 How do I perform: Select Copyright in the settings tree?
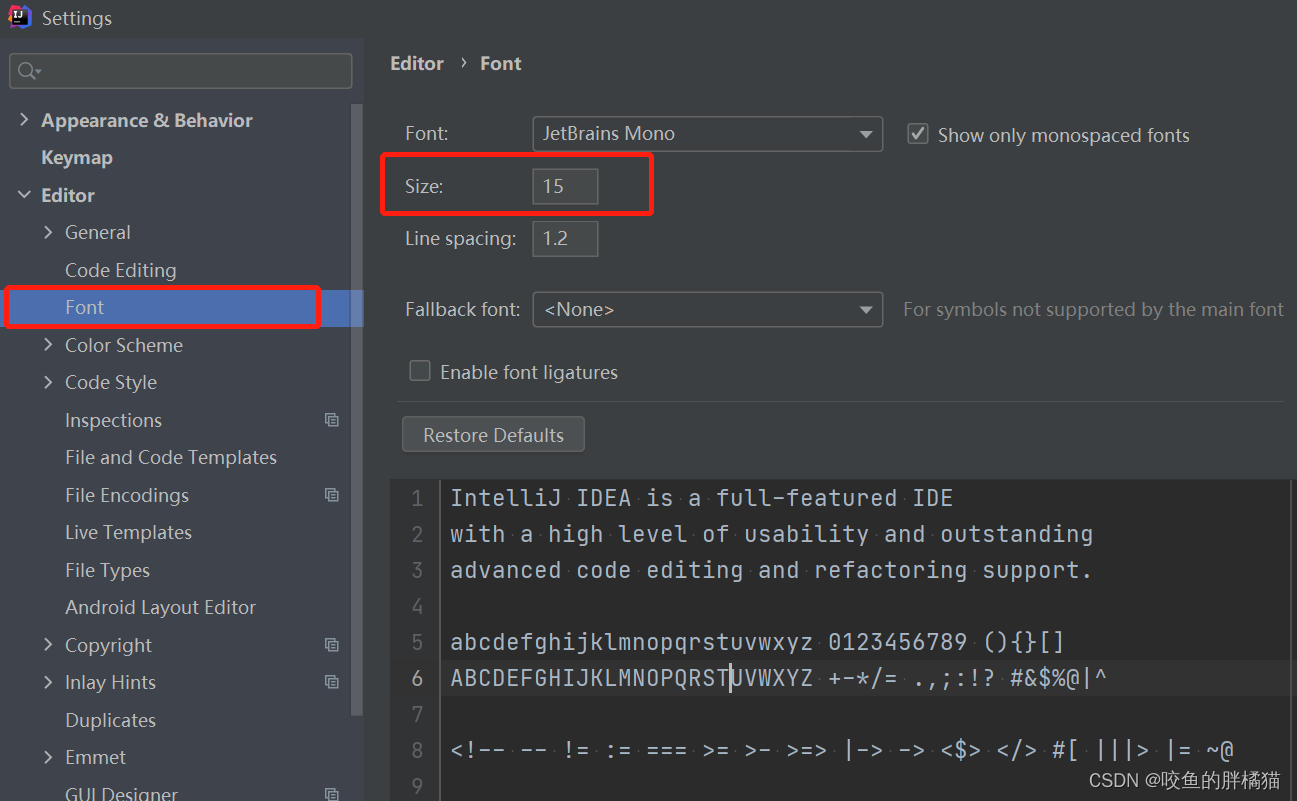point(108,645)
